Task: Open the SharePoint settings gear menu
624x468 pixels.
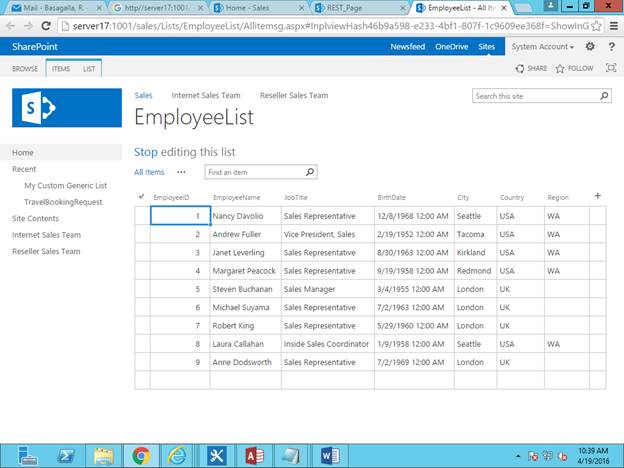Action: click(x=590, y=47)
